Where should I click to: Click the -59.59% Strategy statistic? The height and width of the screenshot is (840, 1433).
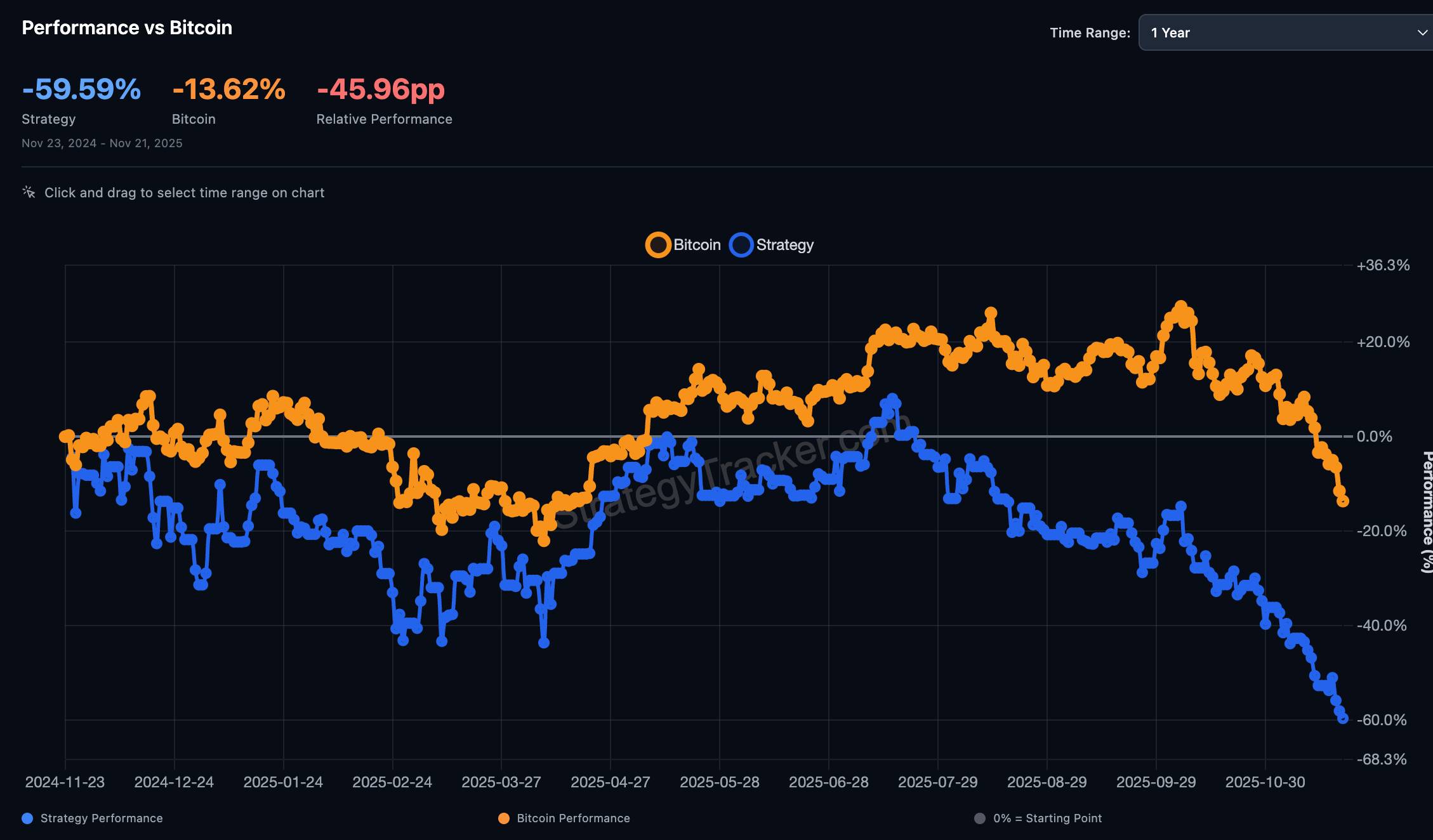(x=81, y=89)
